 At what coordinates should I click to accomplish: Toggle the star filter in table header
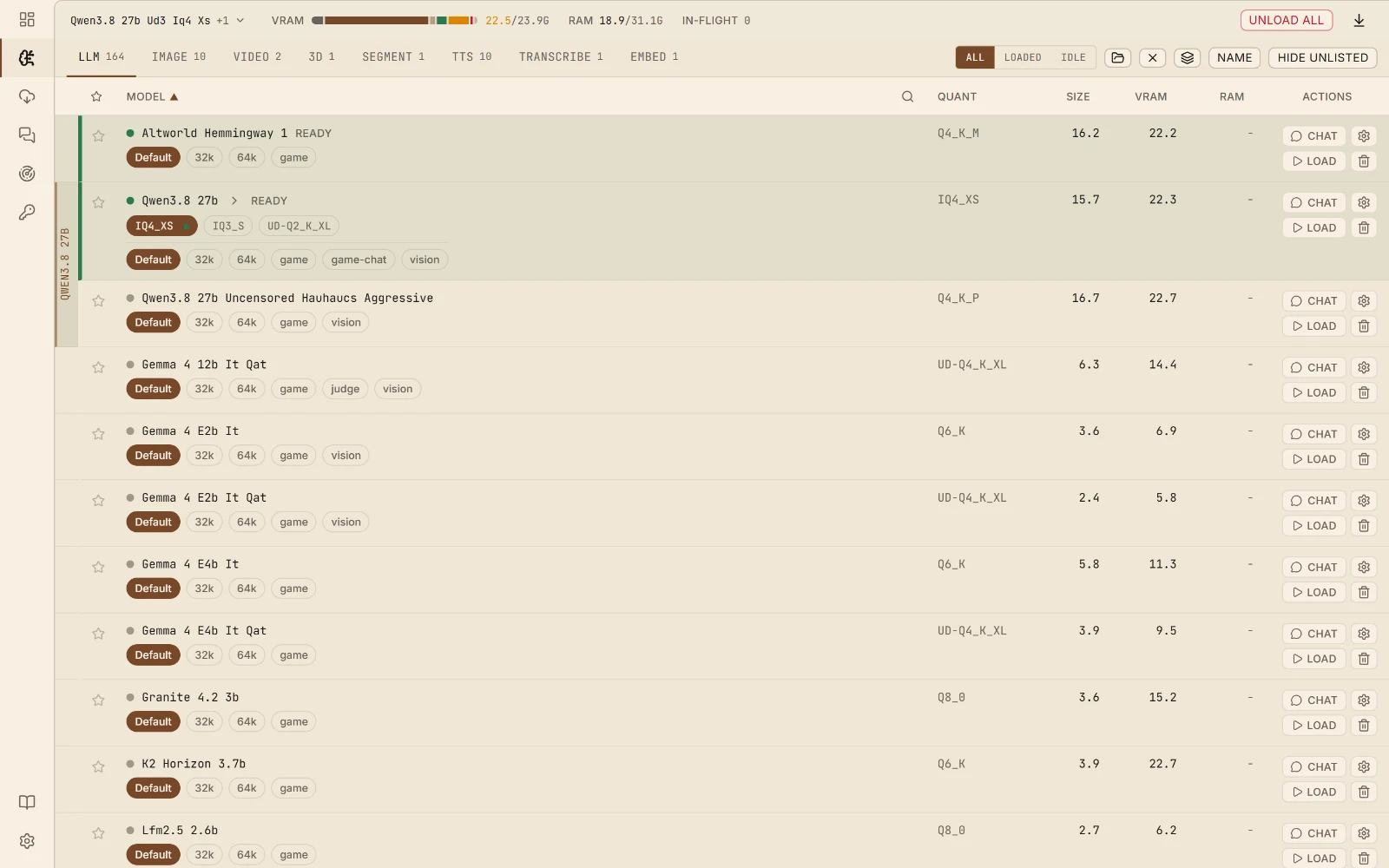(x=96, y=96)
